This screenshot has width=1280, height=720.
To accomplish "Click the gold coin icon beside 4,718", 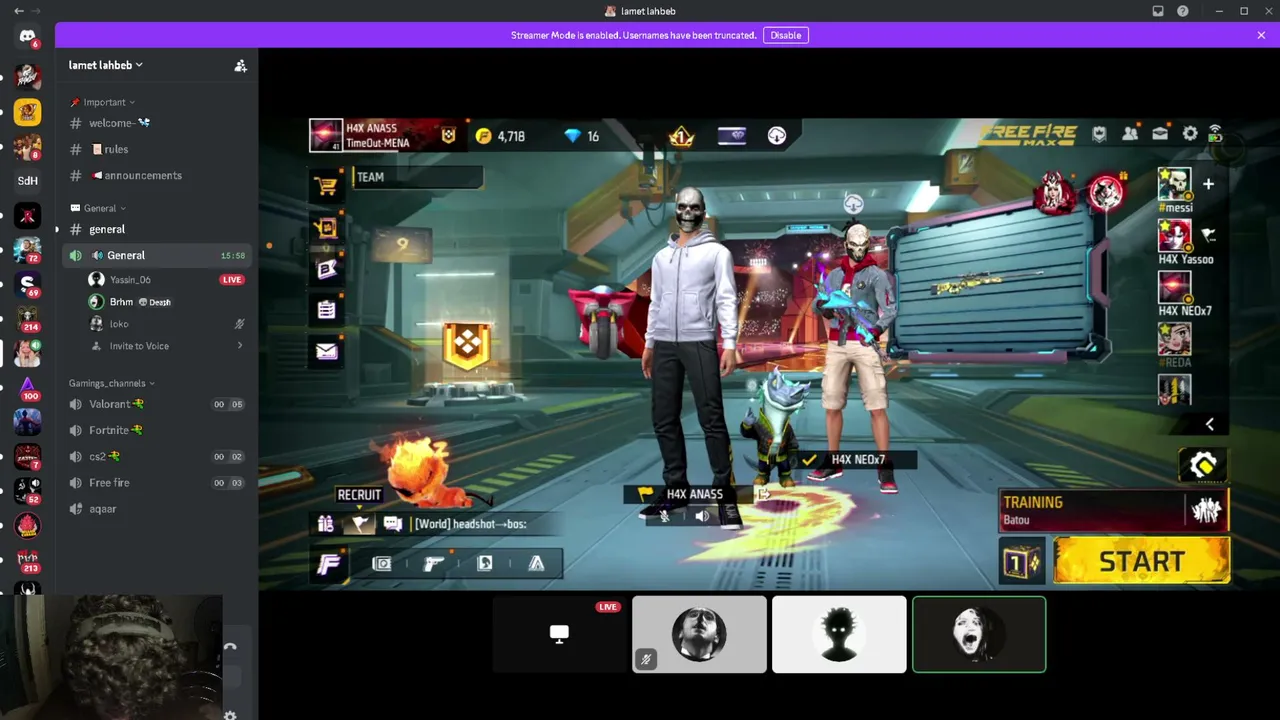I will (x=484, y=136).
